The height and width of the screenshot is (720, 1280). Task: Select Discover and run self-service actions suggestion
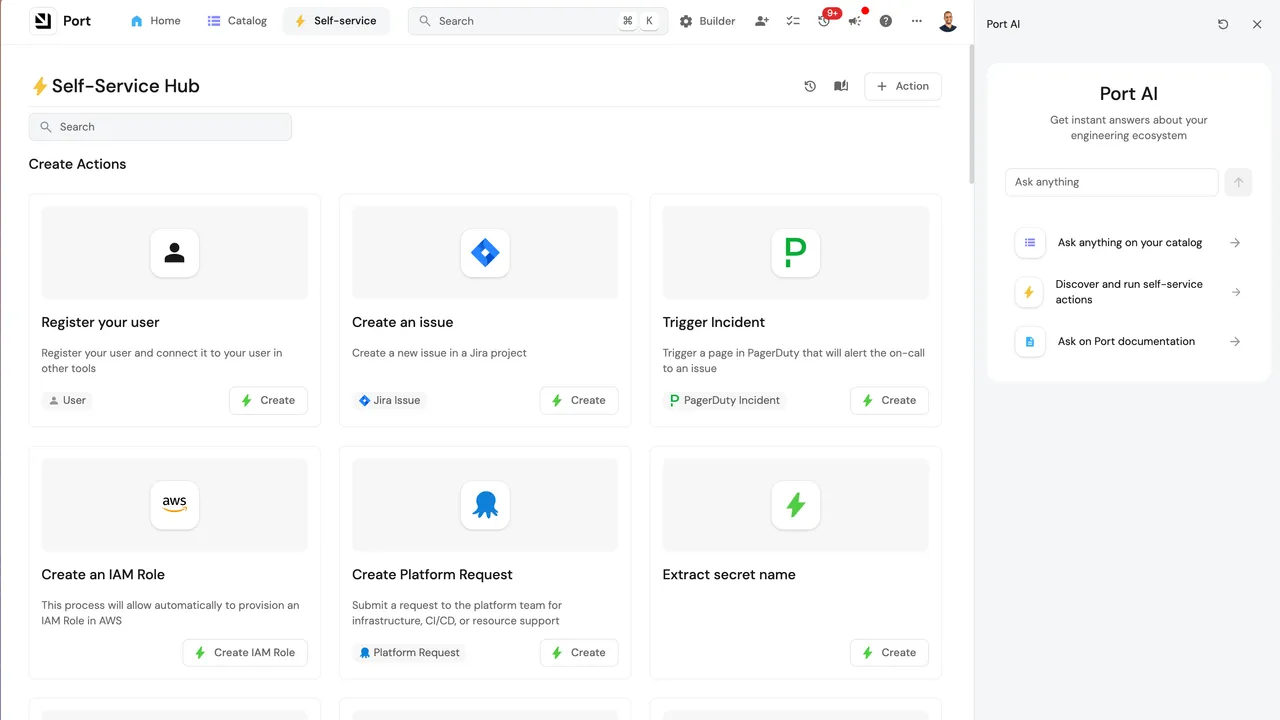point(1129,292)
